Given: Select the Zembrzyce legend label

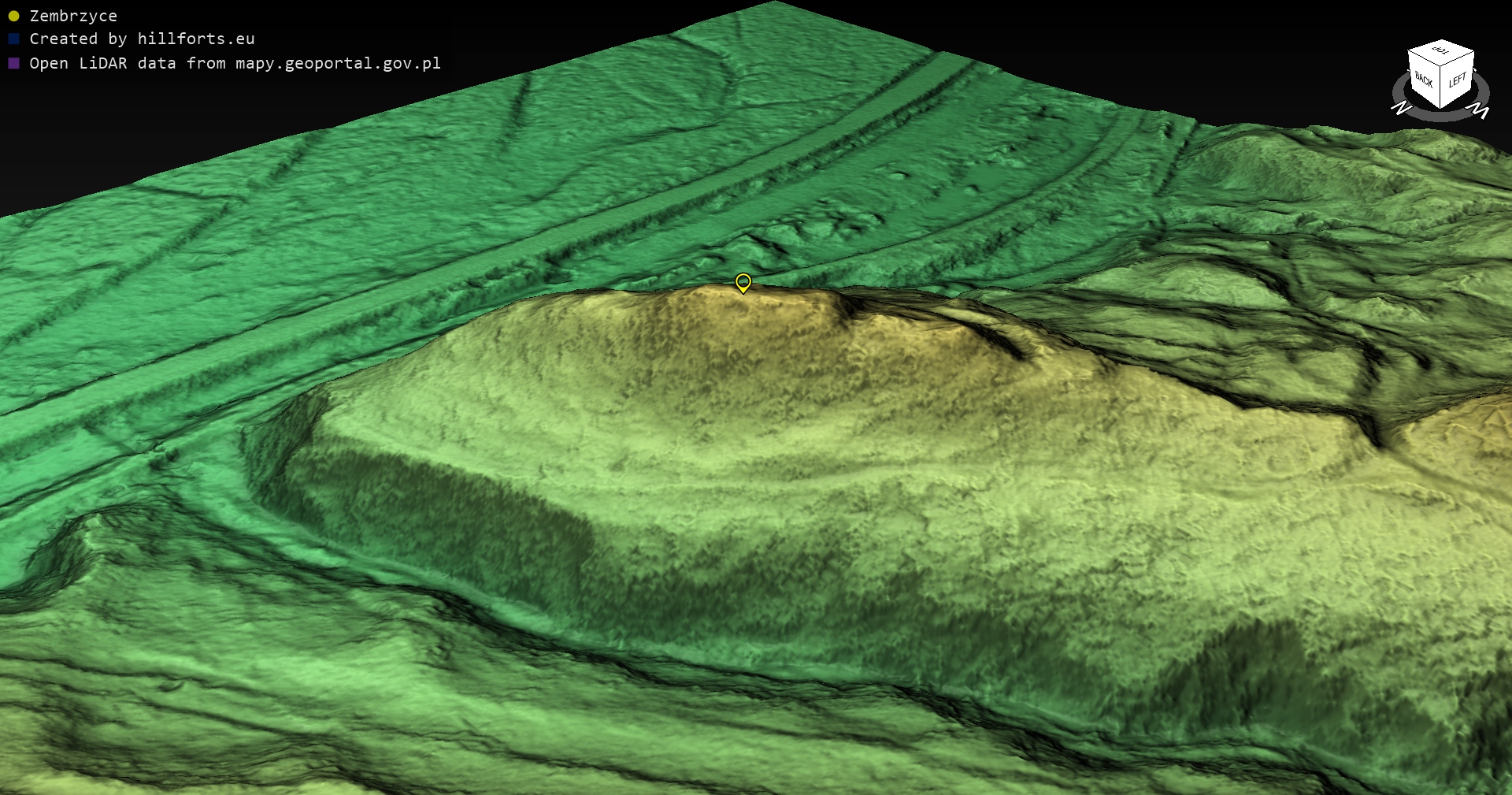Looking at the screenshot, I should pos(73,16).
